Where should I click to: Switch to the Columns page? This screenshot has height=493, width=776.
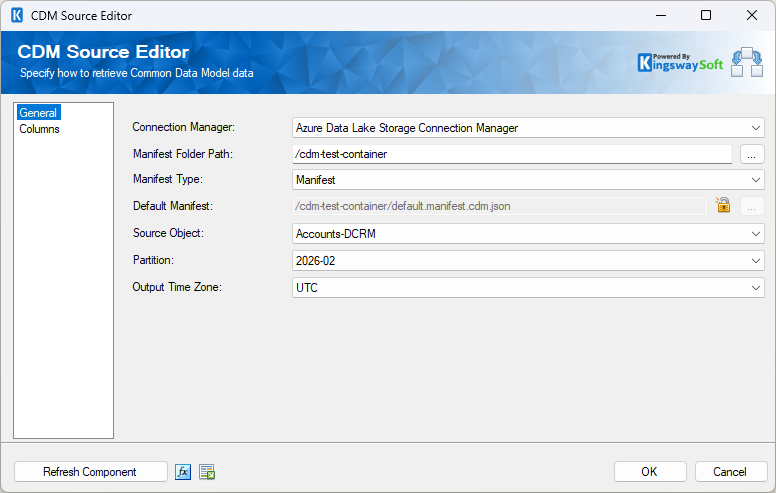tap(39, 129)
